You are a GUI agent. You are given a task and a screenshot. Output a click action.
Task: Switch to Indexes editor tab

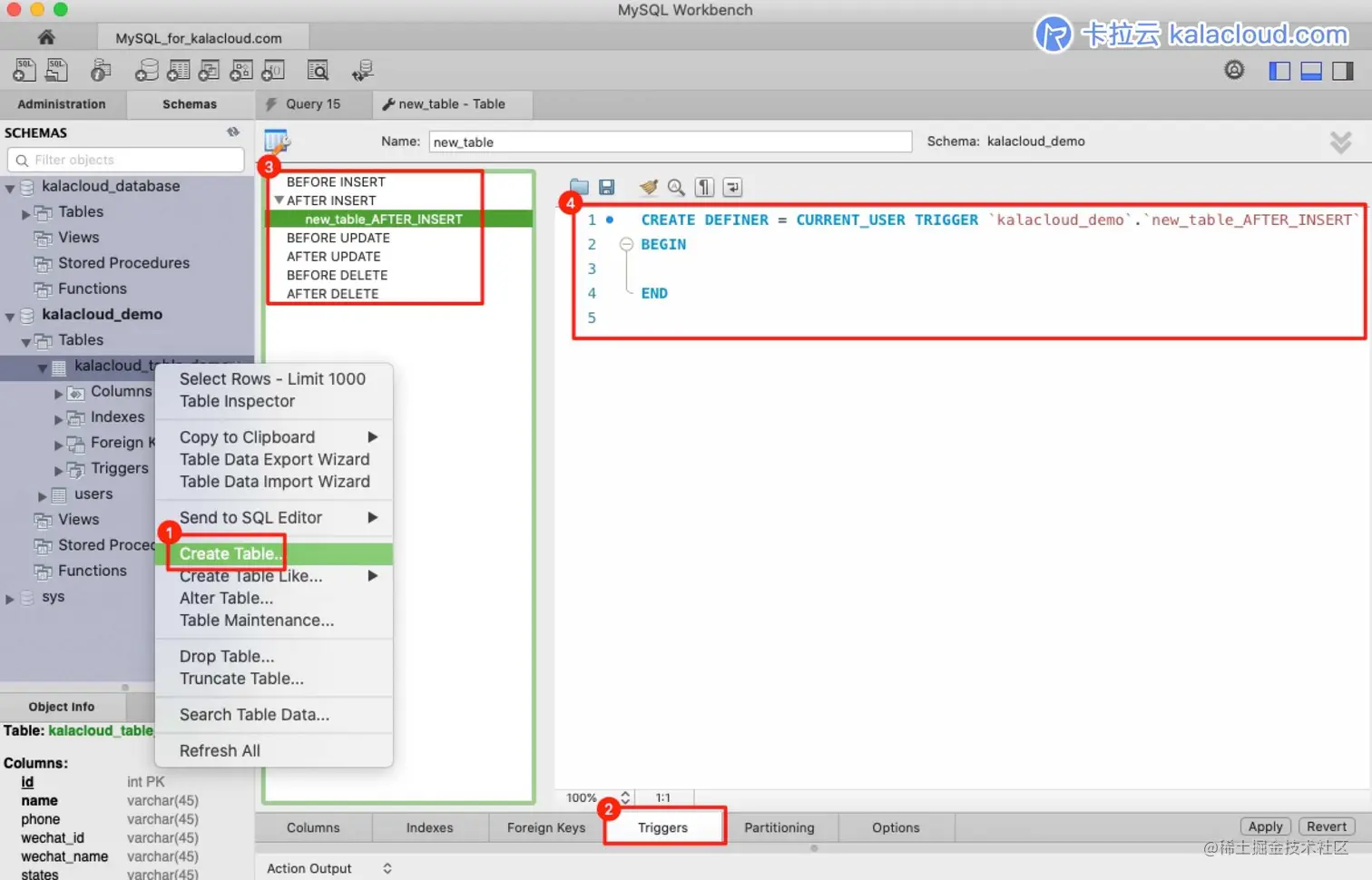(429, 827)
